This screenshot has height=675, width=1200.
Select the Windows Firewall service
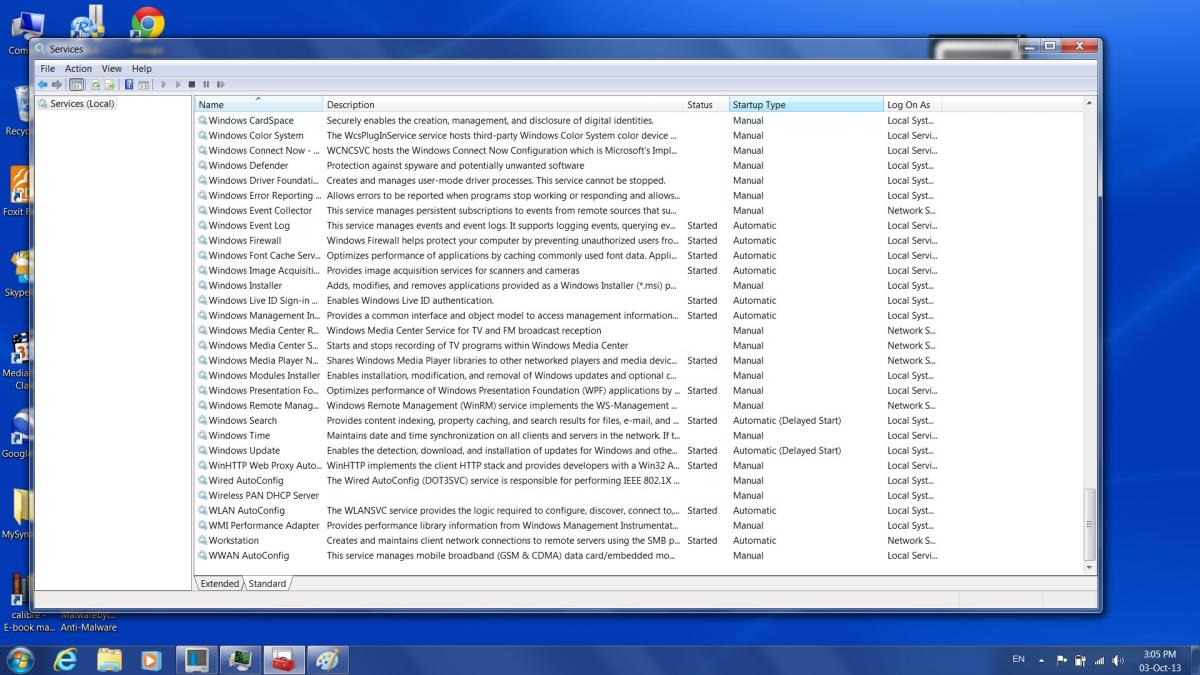[245, 241]
